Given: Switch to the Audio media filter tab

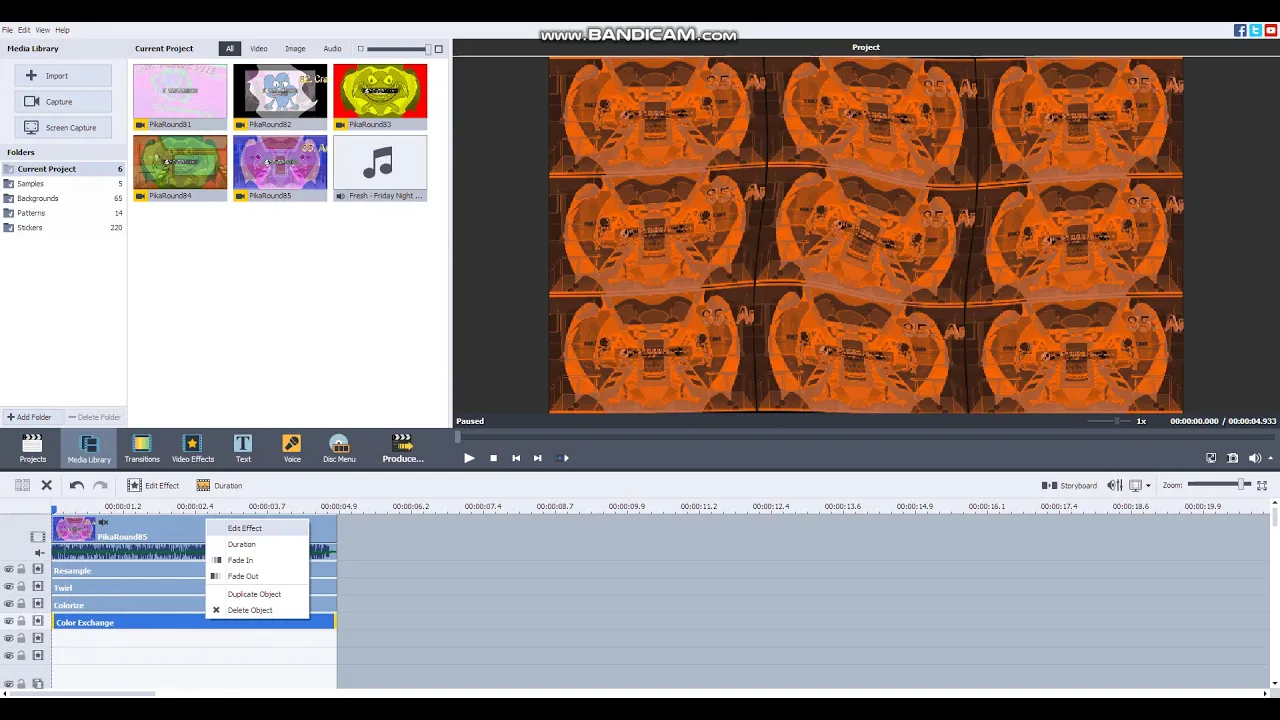Looking at the screenshot, I should tap(332, 48).
